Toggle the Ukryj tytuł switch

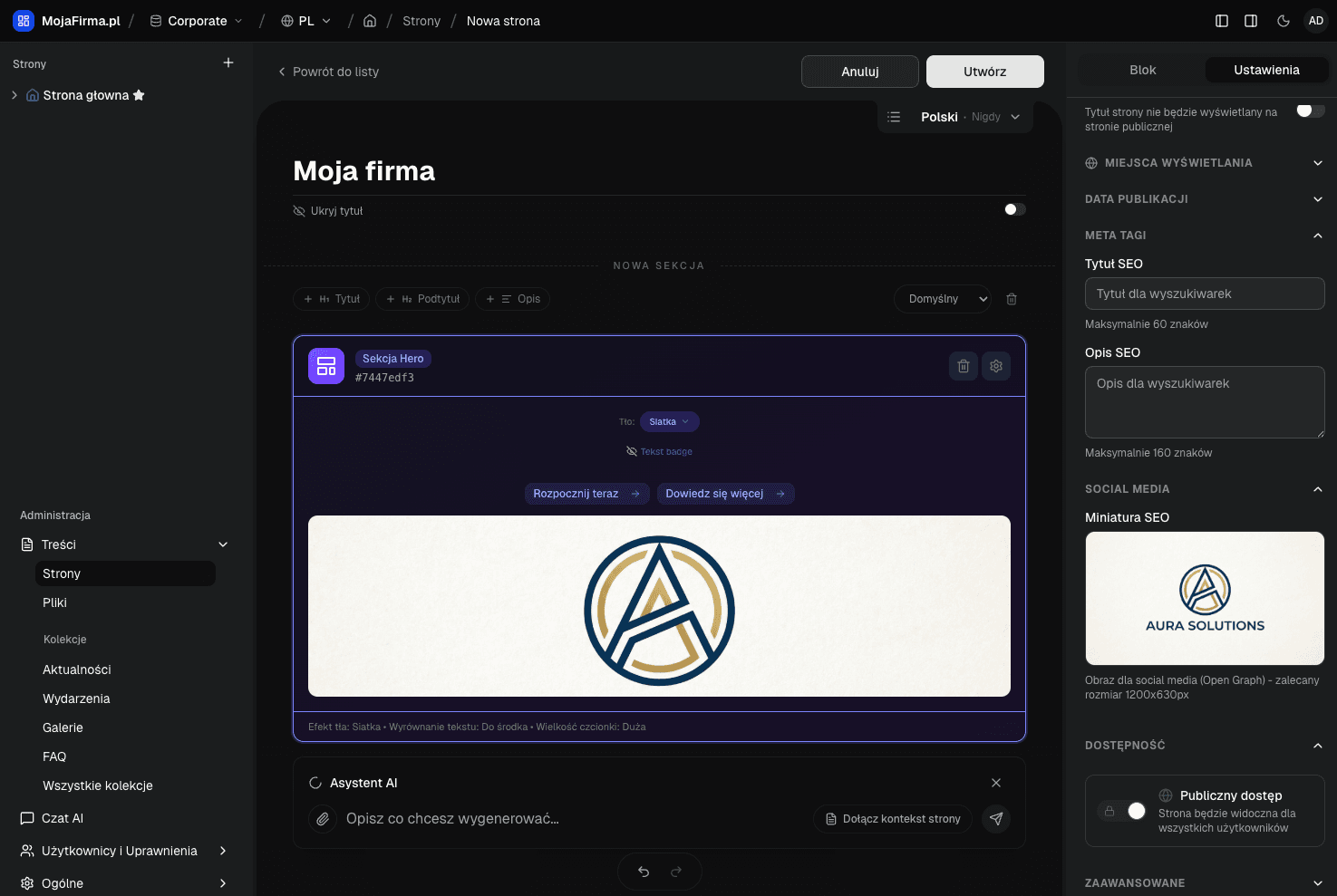[1015, 209]
